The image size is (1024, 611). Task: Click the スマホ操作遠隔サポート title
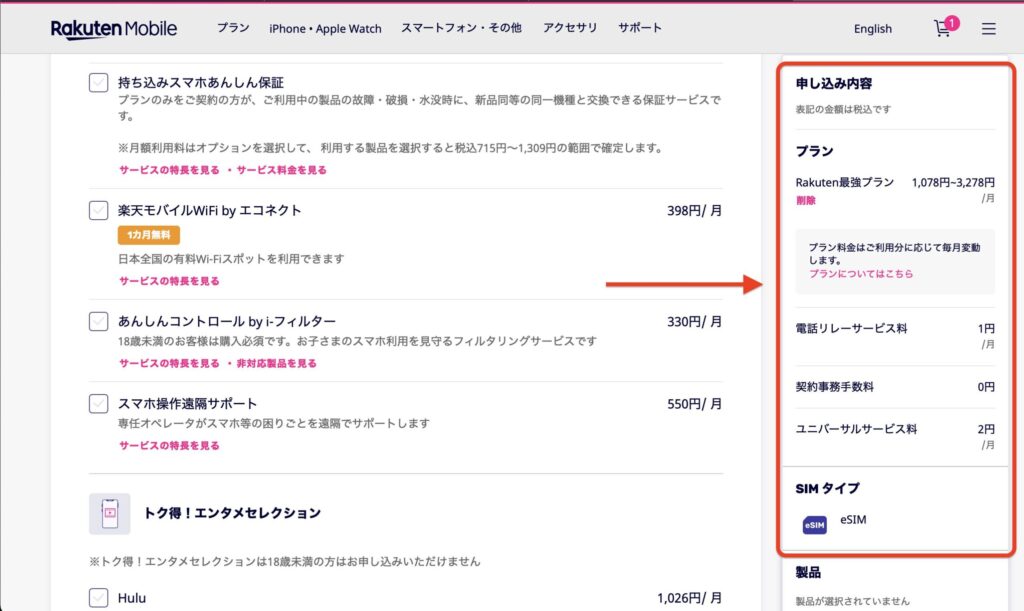[187, 403]
